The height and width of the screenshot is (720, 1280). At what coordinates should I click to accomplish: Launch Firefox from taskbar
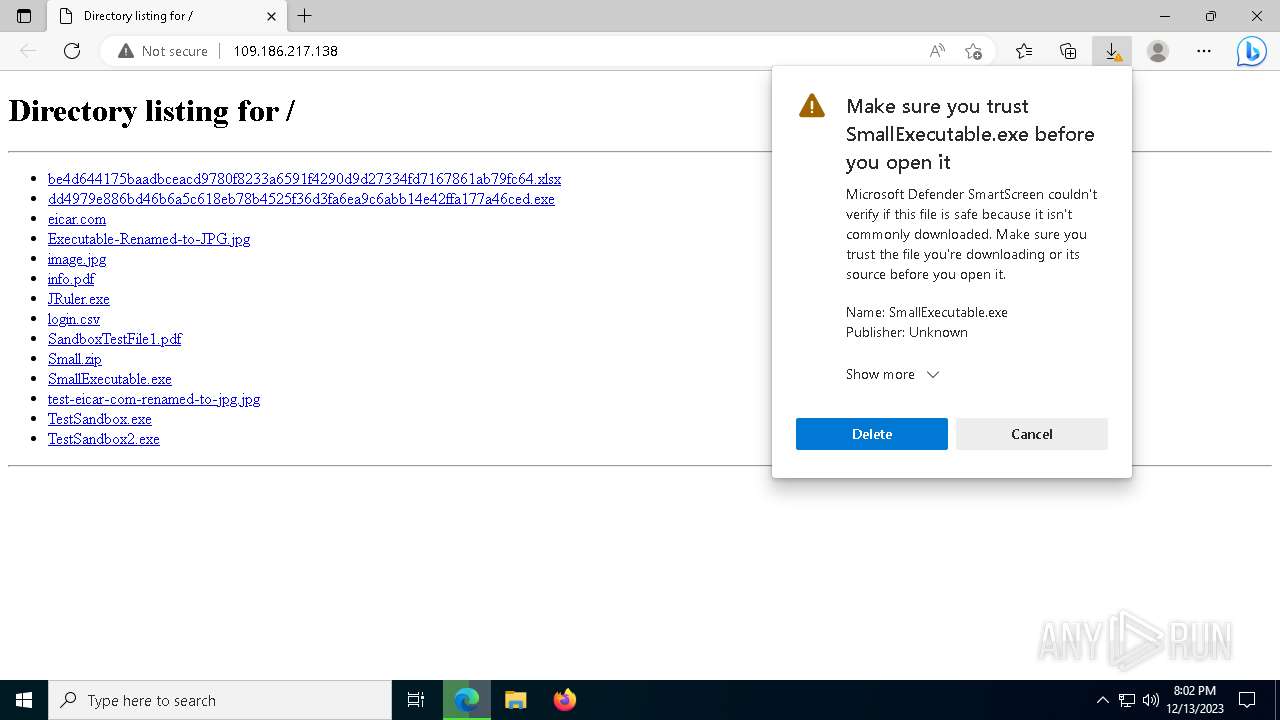coord(565,700)
